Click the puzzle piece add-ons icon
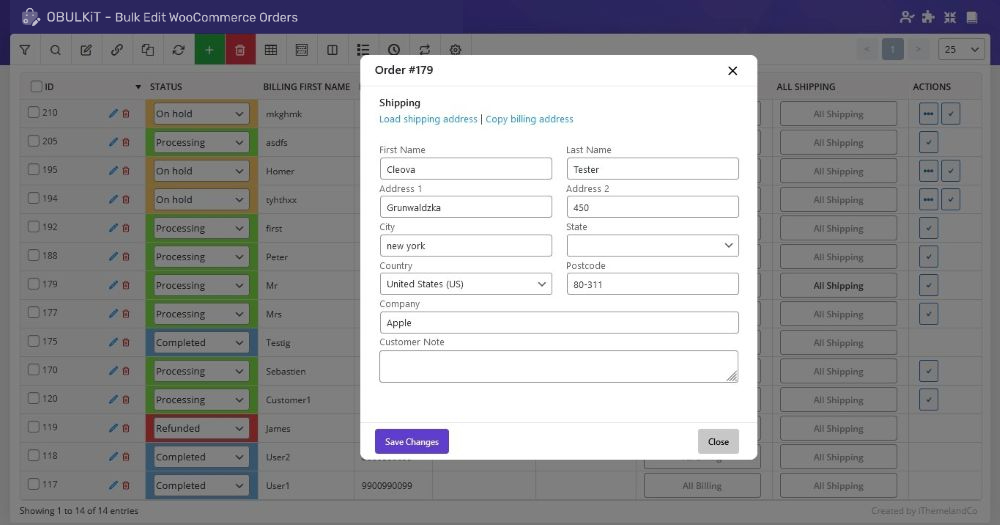The height and width of the screenshot is (525, 1000). (x=929, y=17)
